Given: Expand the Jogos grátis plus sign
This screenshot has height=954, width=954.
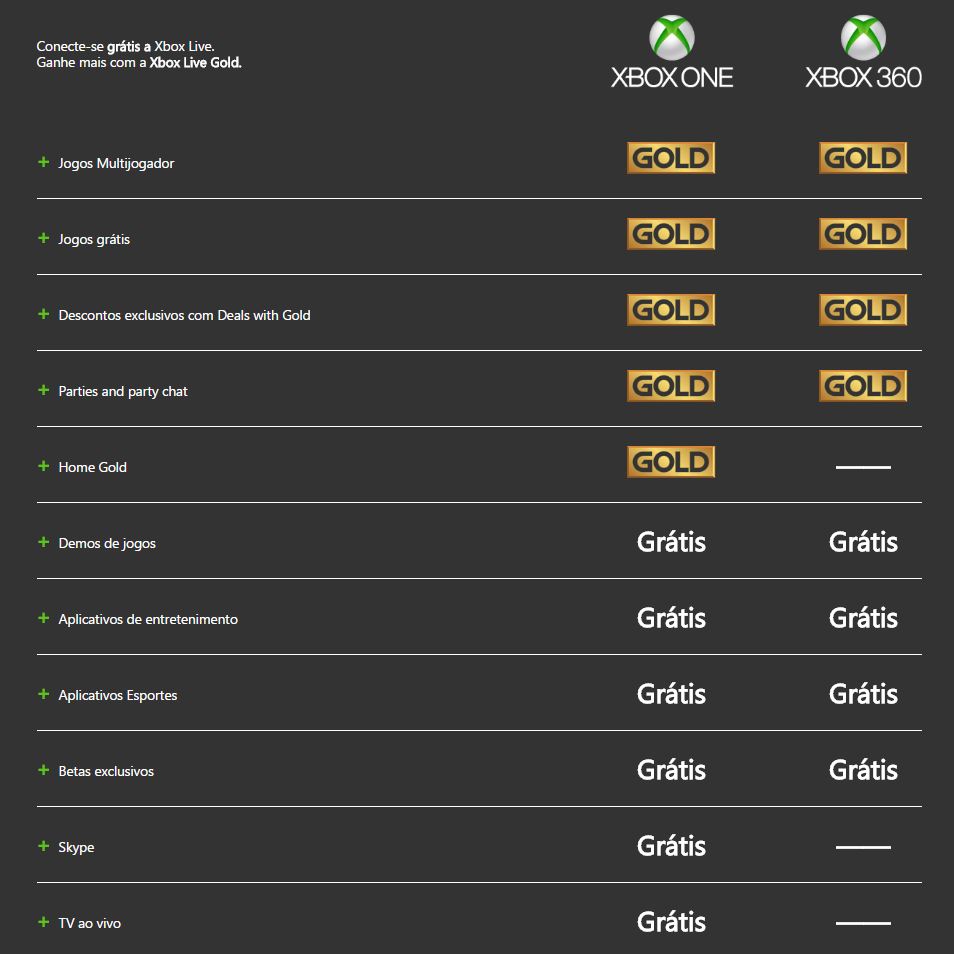Looking at the screenshot, I should pos(43,238).
